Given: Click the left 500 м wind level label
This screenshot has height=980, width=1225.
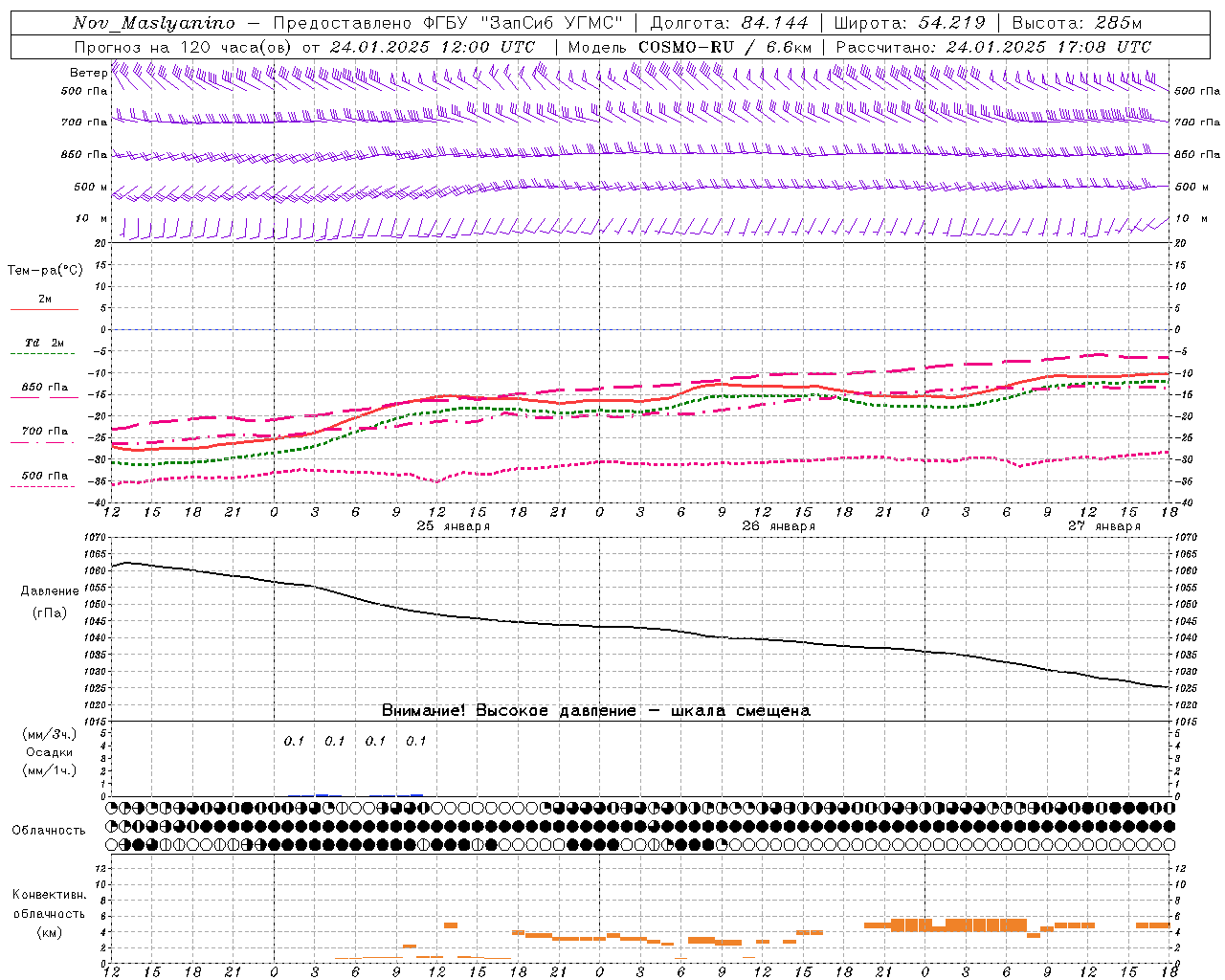Looking at the screenshot, I should [x=91, y=187].
